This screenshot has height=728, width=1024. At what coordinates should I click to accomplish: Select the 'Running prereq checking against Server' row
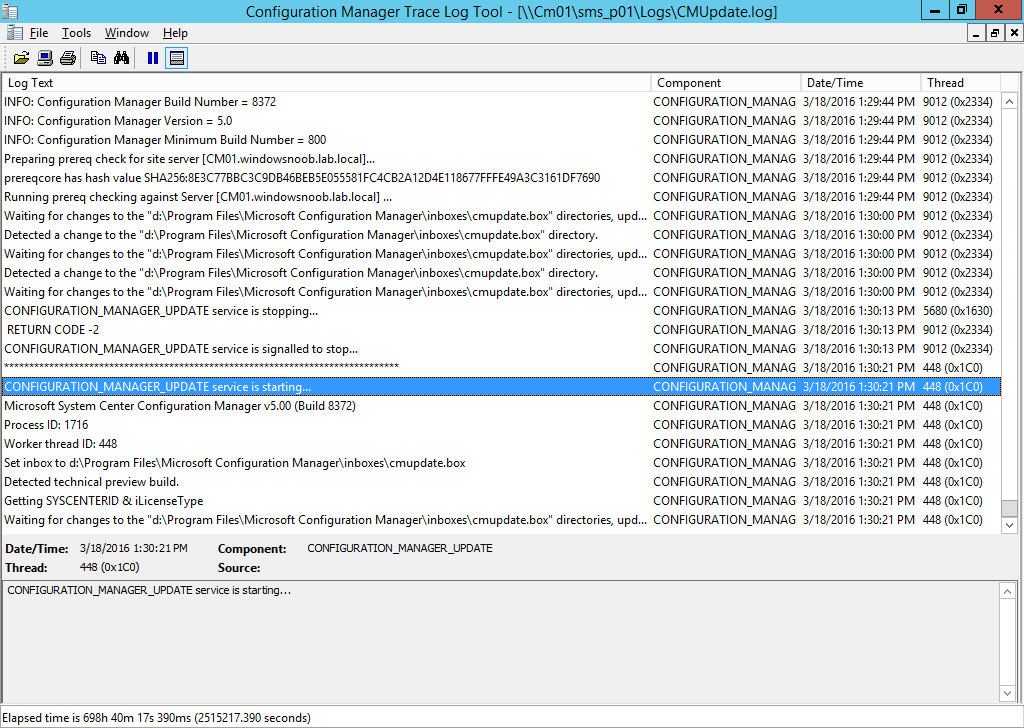pos(501,197)
